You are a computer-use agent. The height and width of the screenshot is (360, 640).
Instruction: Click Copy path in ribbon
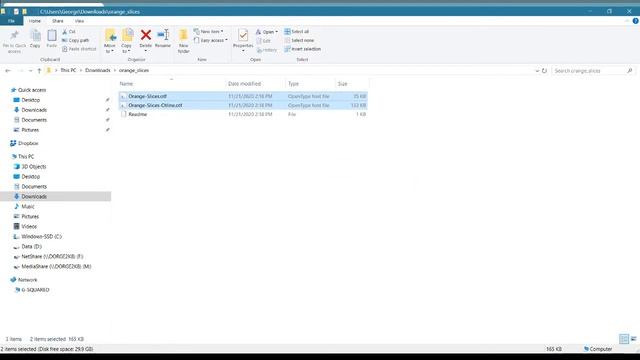[76, 40]
